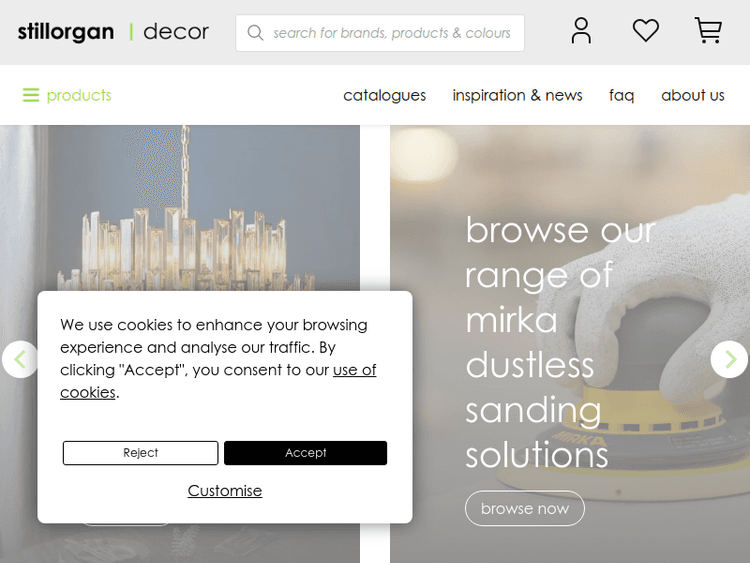Viewport: 750px width, 563px height.
Task: Open inspiration & news section
Action: (x=518, y=95)
